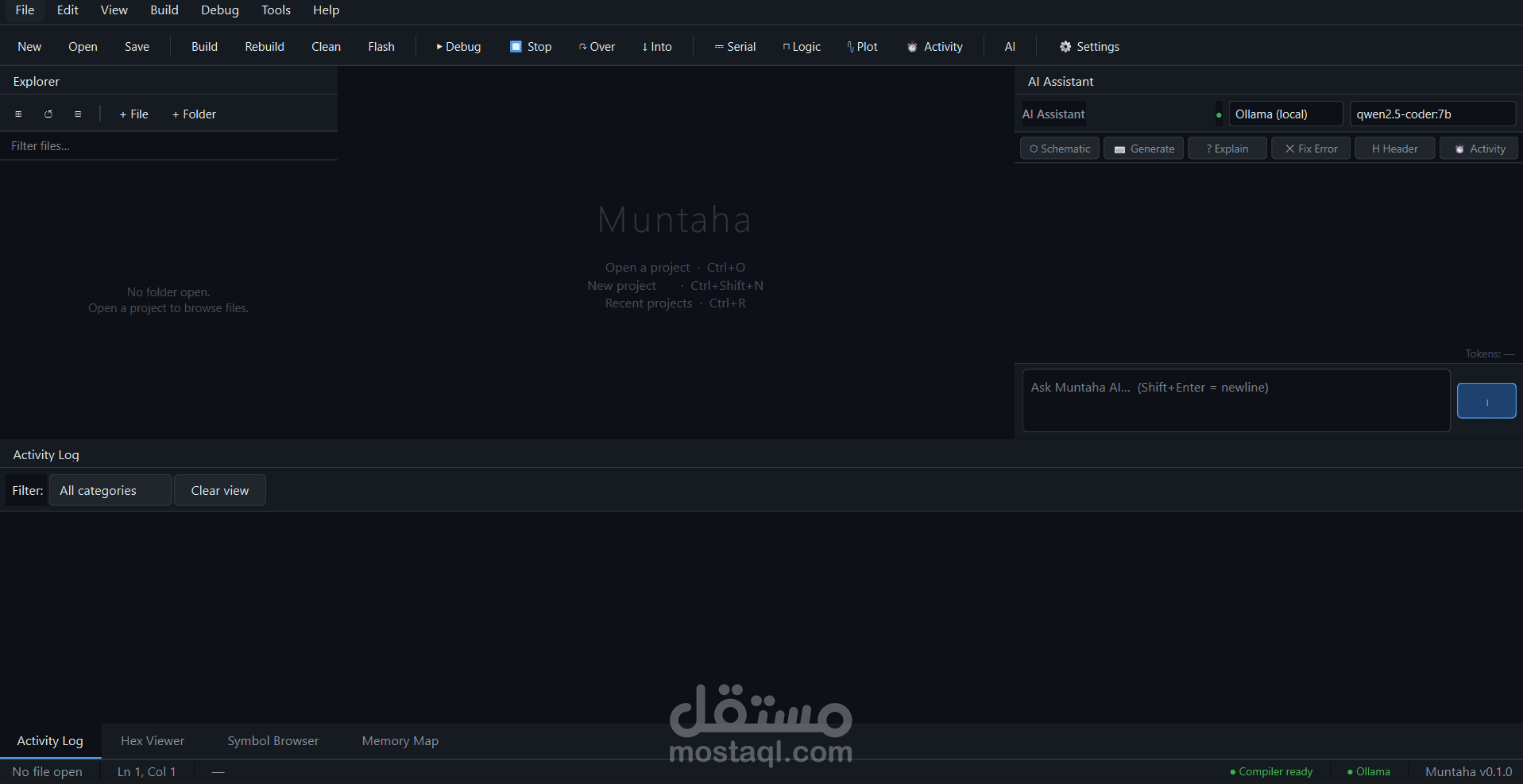Switch to the Memory Map tab
Viewport: 1523px width, 784px height.
[x=400, y=741]
